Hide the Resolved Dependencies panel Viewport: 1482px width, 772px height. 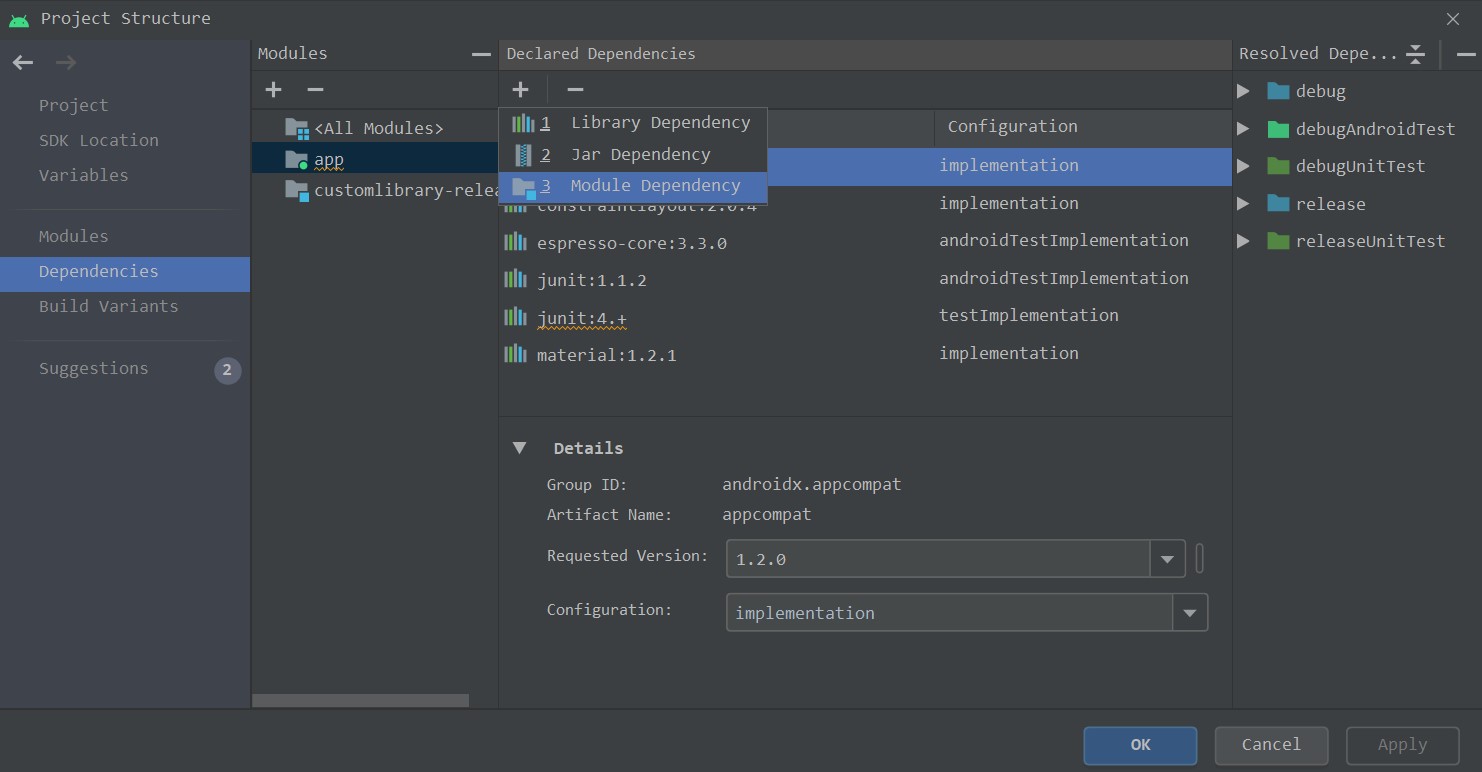coord(1466,54)
